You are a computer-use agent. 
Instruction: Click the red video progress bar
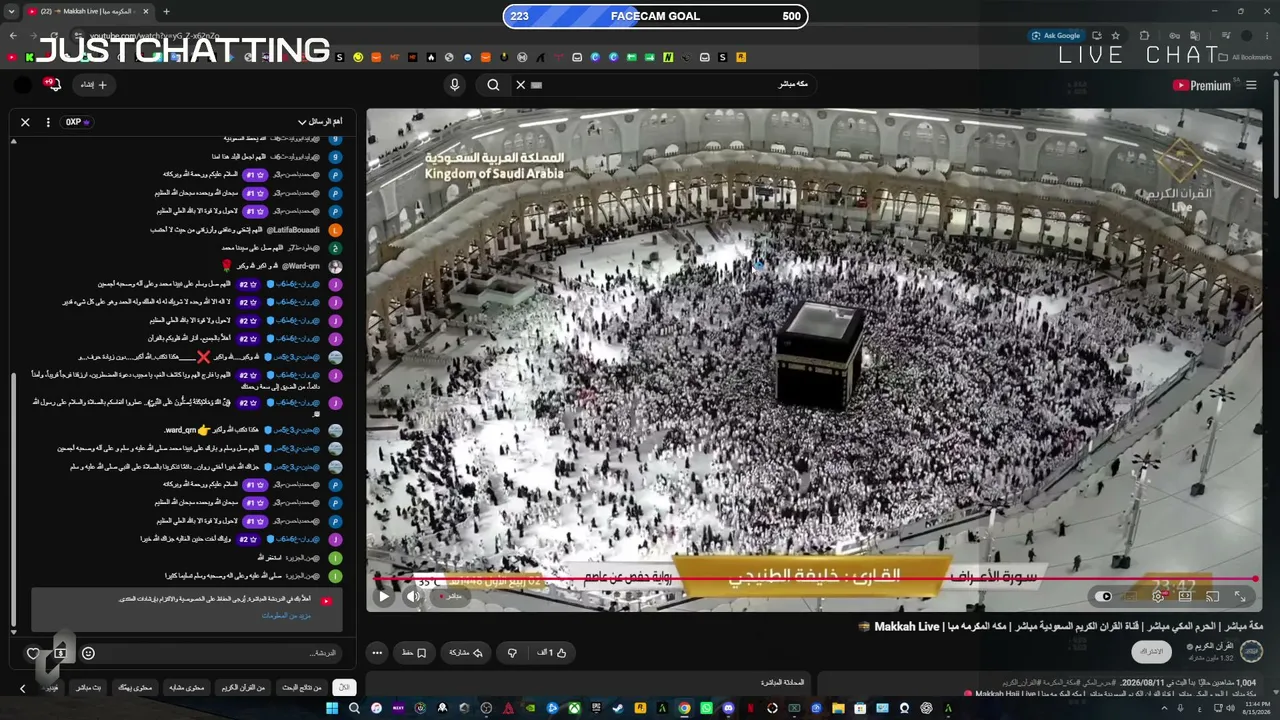coord(814,579)
